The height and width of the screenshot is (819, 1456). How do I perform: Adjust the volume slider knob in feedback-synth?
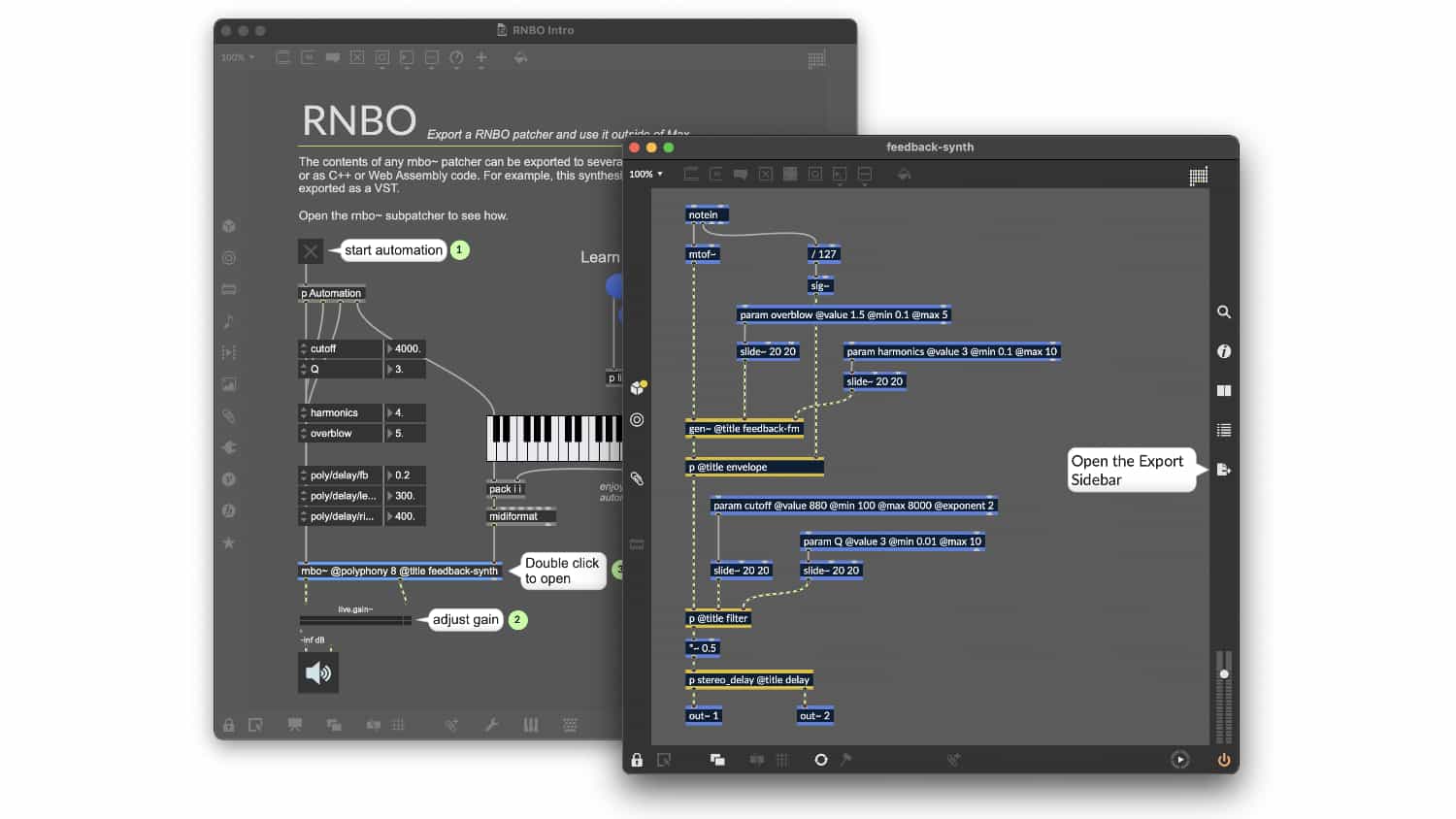[1224, 673]
